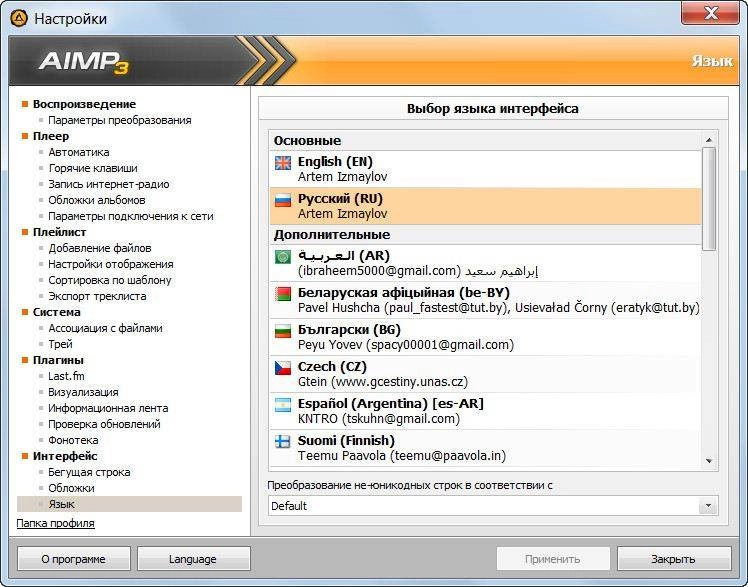Select English (EN) language entry
Image resolution: width=748 pixels, height=587 pixels.
coord(486,169)
